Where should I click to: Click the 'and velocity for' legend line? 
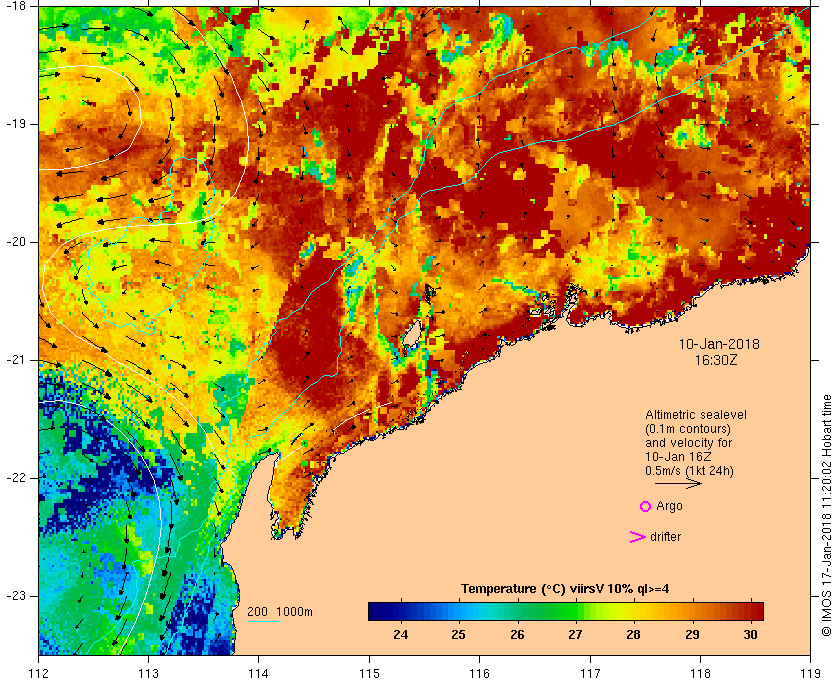[688, 443]
